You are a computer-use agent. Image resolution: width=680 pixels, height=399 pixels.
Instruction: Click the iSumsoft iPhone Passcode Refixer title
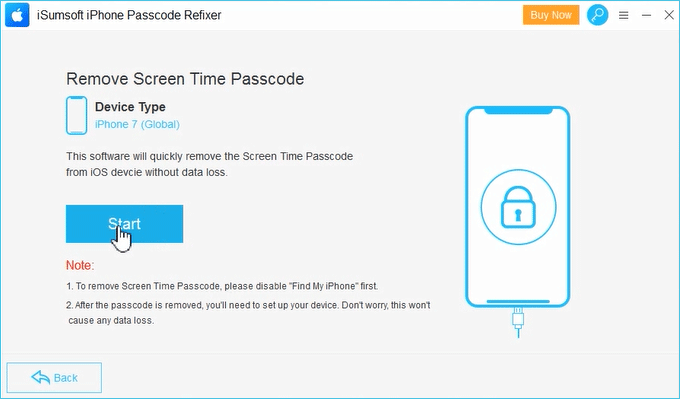tap(129, 15)
